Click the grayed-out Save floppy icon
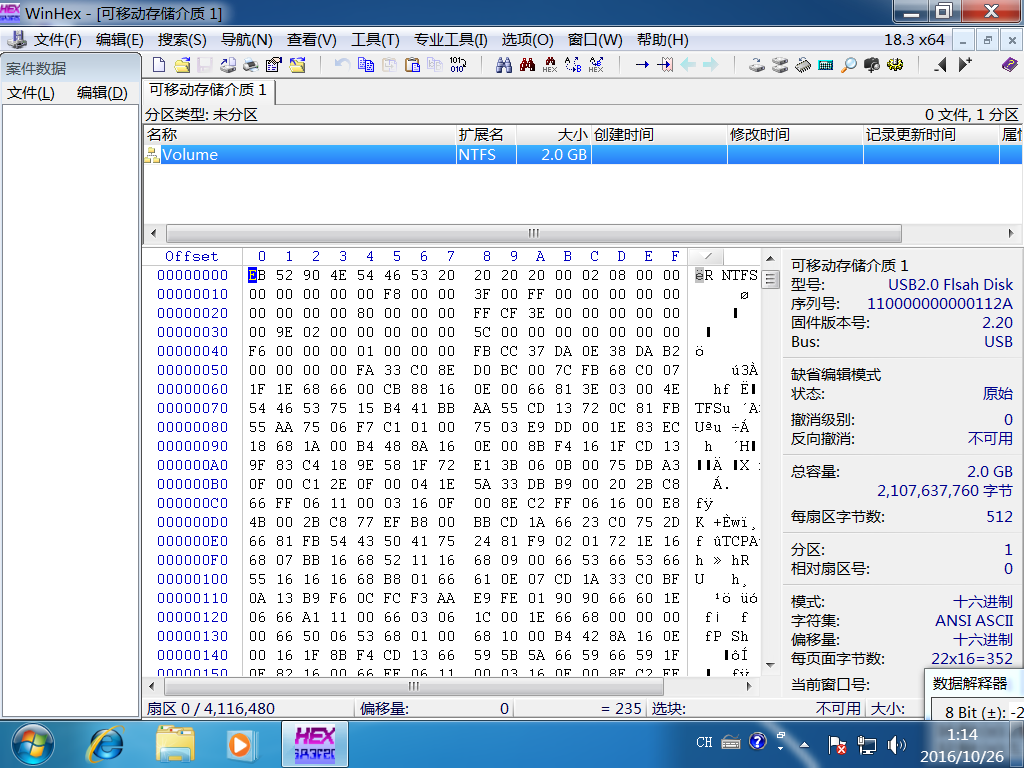Image resolution: width=1024 pixels, height=768 pixels. click(205, 64)
